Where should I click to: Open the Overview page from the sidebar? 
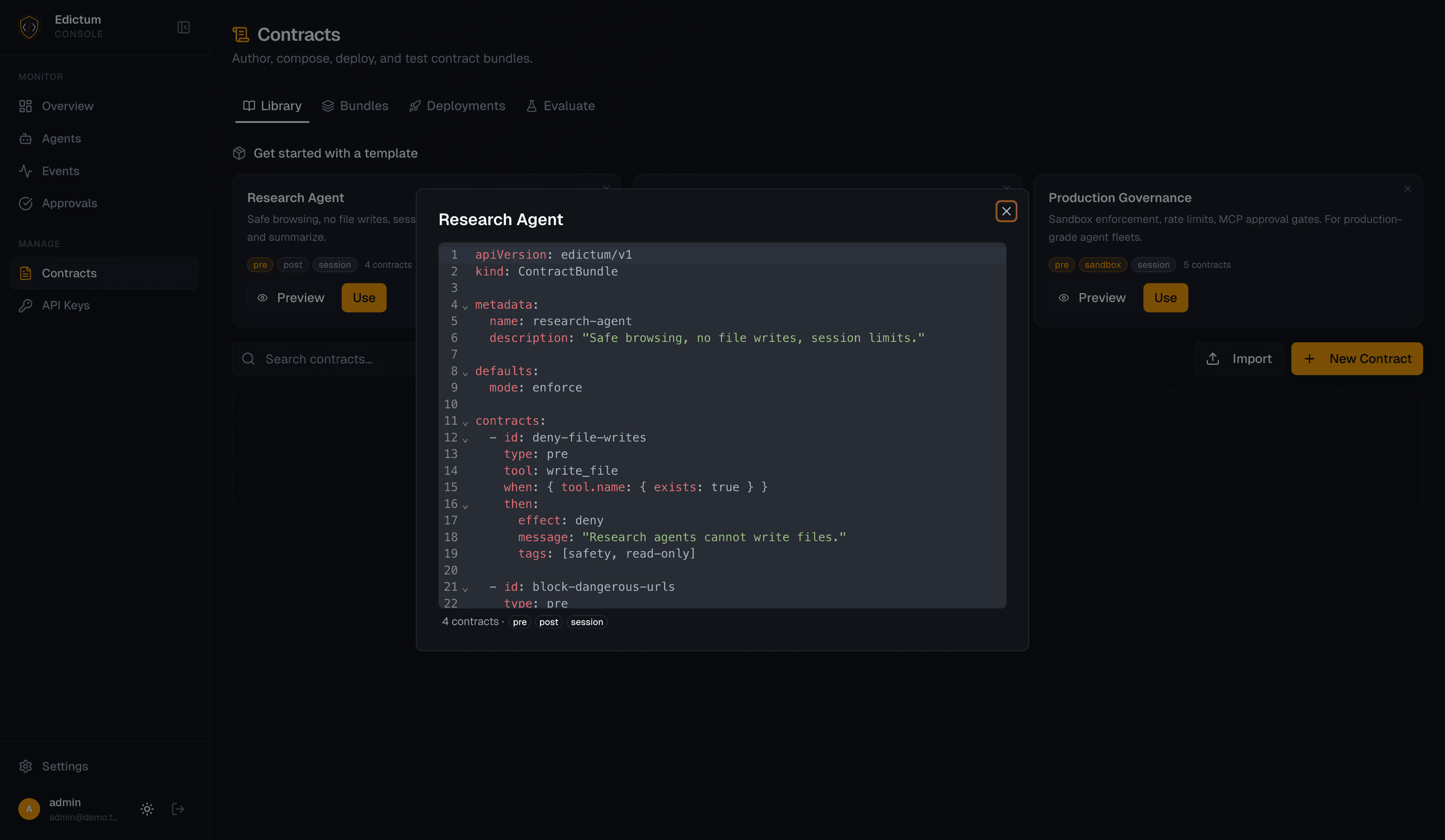tap(67, 105)
